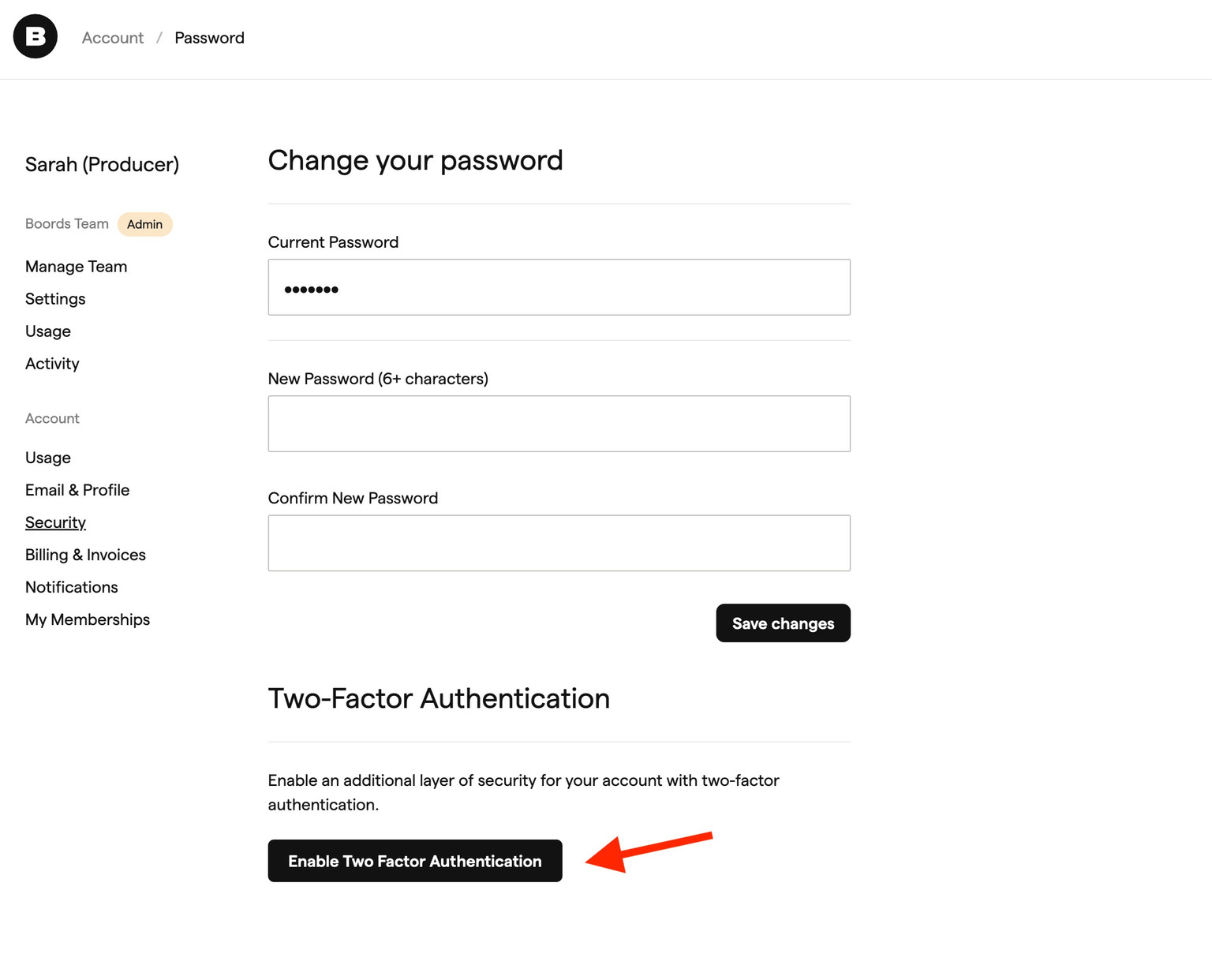Navigate to Account via breadcrumb

click(x=112, y=37)
